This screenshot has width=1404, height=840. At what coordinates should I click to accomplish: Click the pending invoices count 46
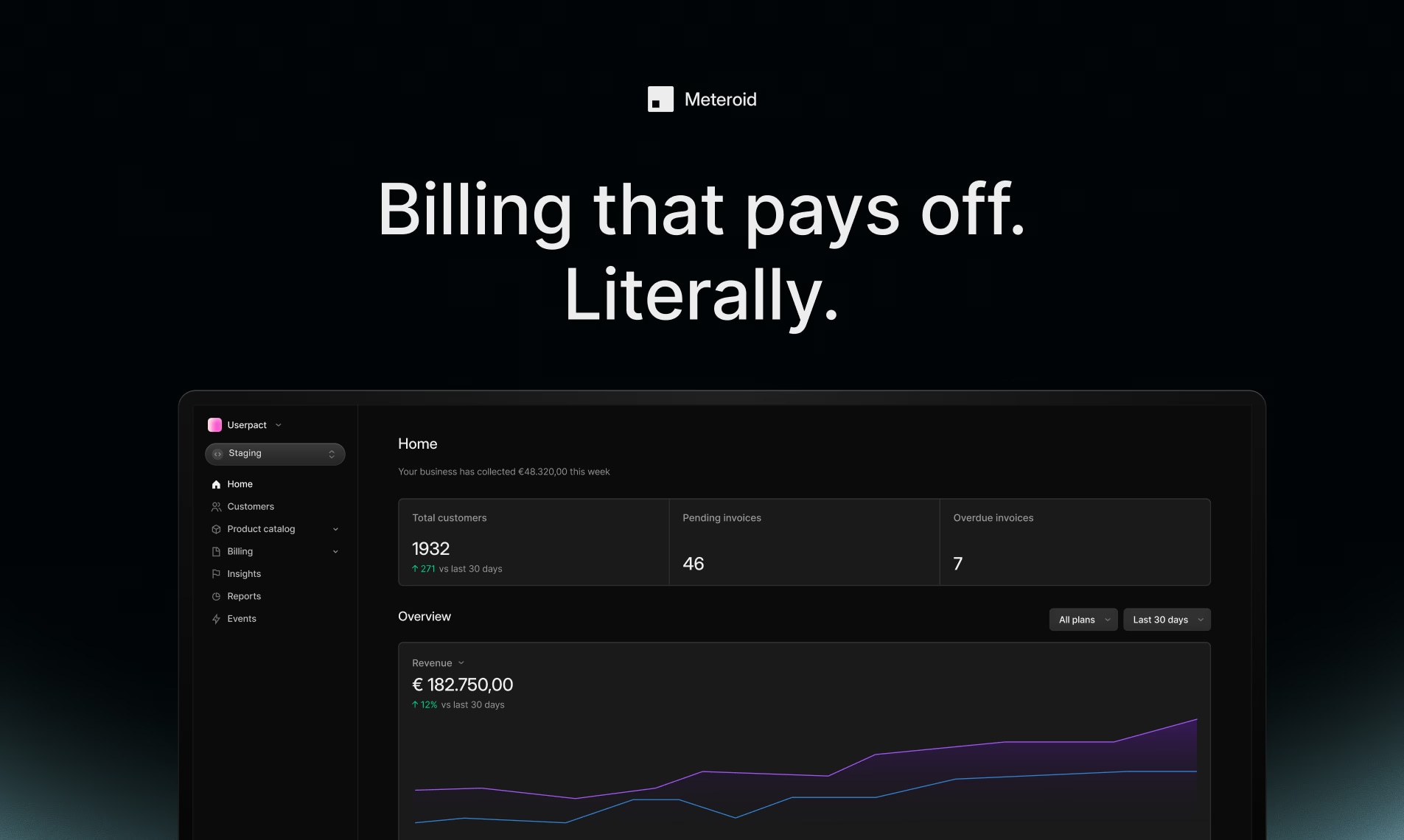pos(694,564)
